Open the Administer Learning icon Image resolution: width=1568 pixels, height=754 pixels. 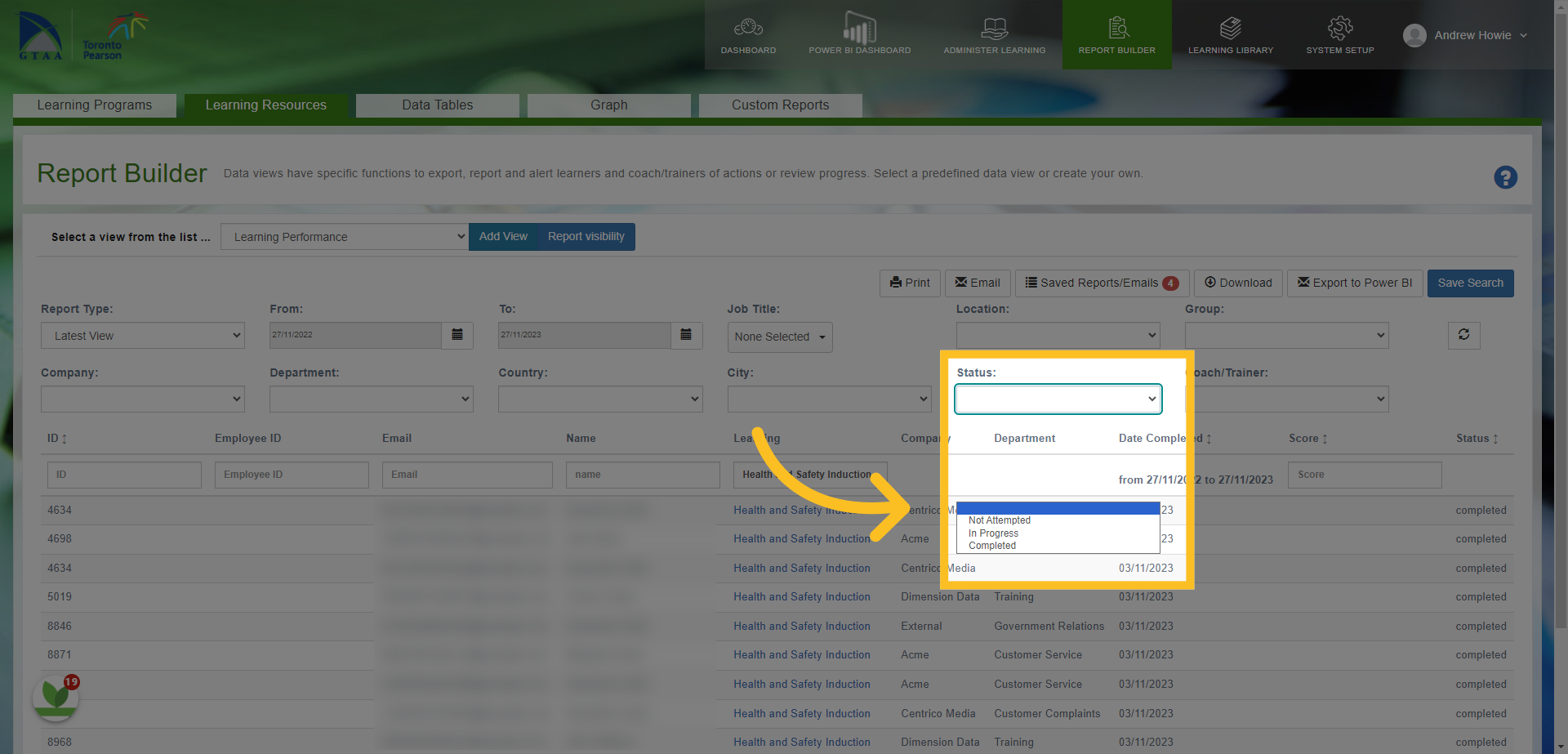pyautogui.click(x=994, y=29)
